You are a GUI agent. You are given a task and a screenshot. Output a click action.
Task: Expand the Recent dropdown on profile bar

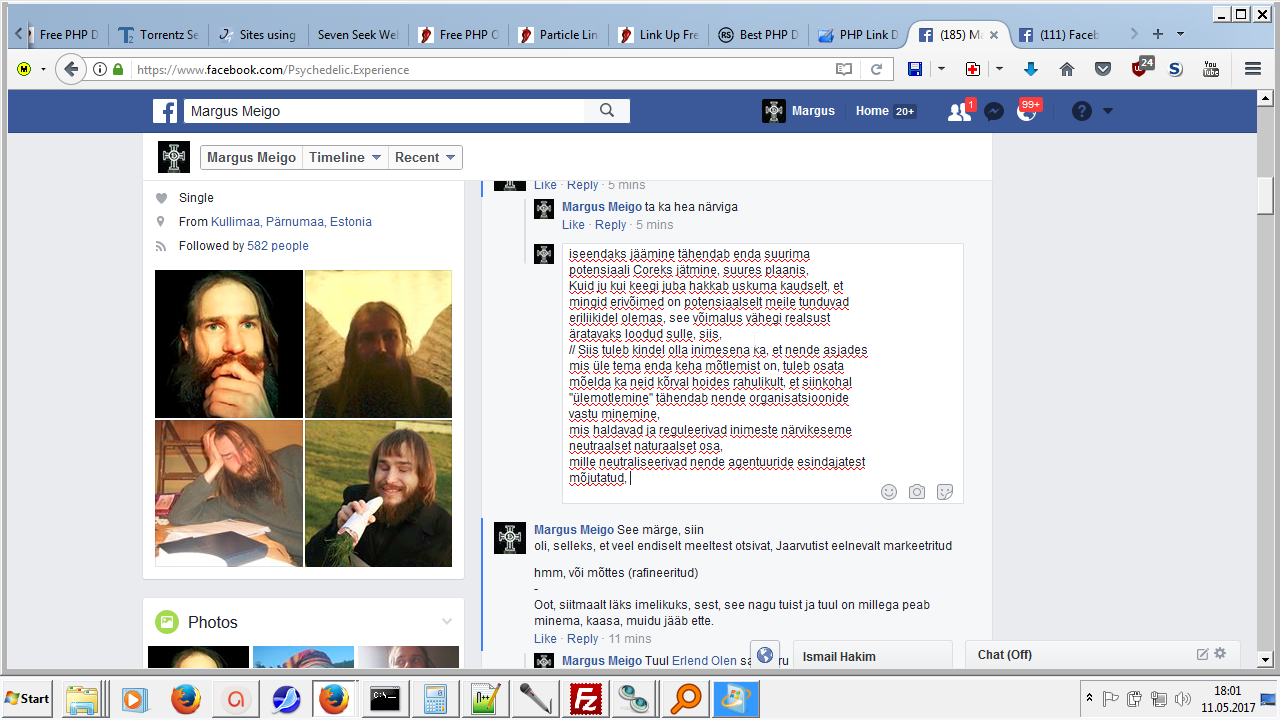tap(425, 157)
